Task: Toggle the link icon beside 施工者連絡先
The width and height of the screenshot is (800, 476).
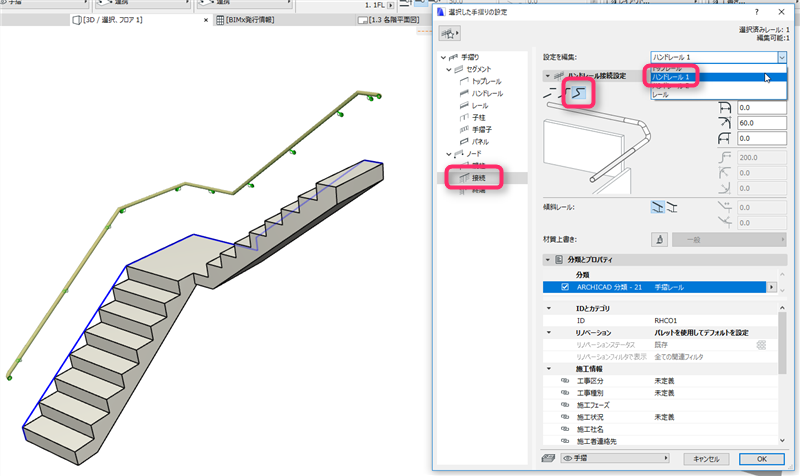Action: pyautogui.click(x=565, y=441)
